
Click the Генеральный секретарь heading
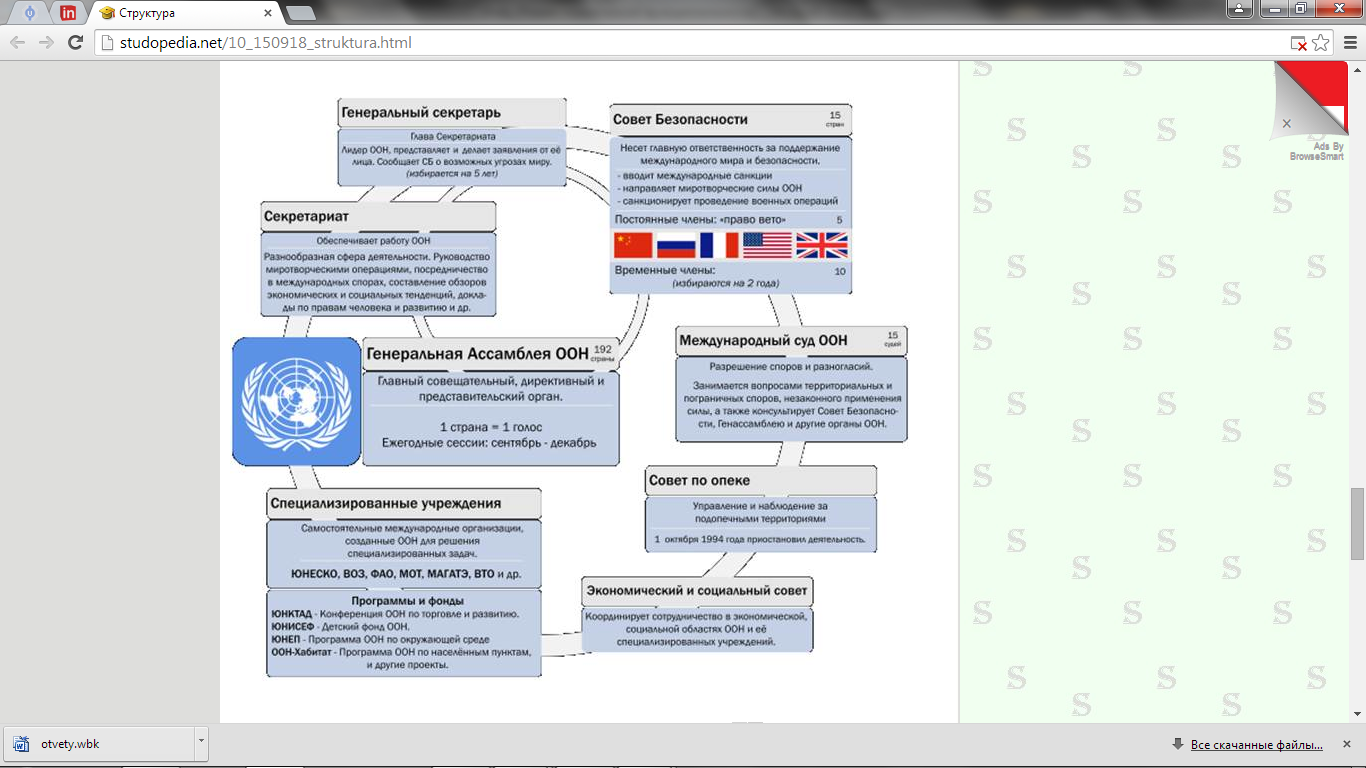421,112
